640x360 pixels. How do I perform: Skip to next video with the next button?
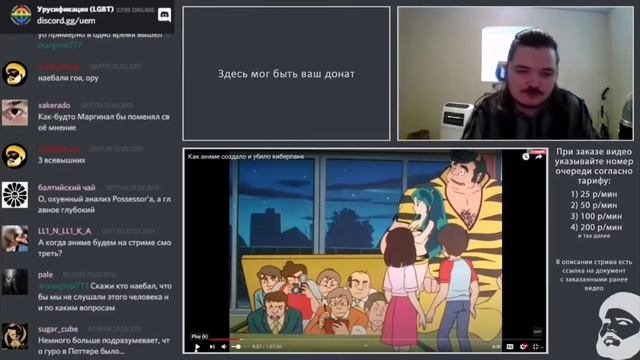212,347
